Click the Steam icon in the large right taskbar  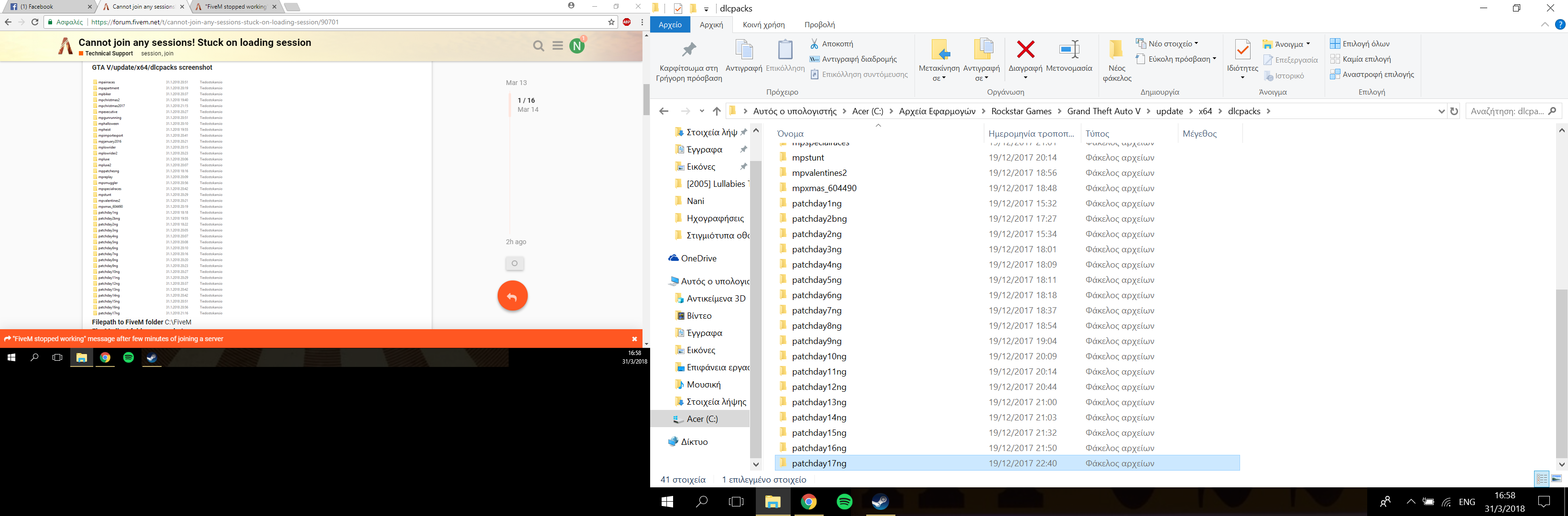click(880, 502)
